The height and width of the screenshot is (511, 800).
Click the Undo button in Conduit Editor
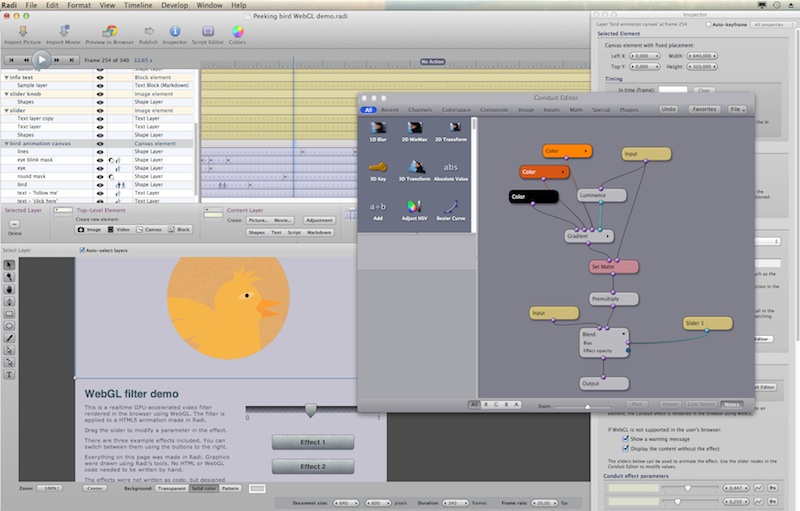[668, 108]
